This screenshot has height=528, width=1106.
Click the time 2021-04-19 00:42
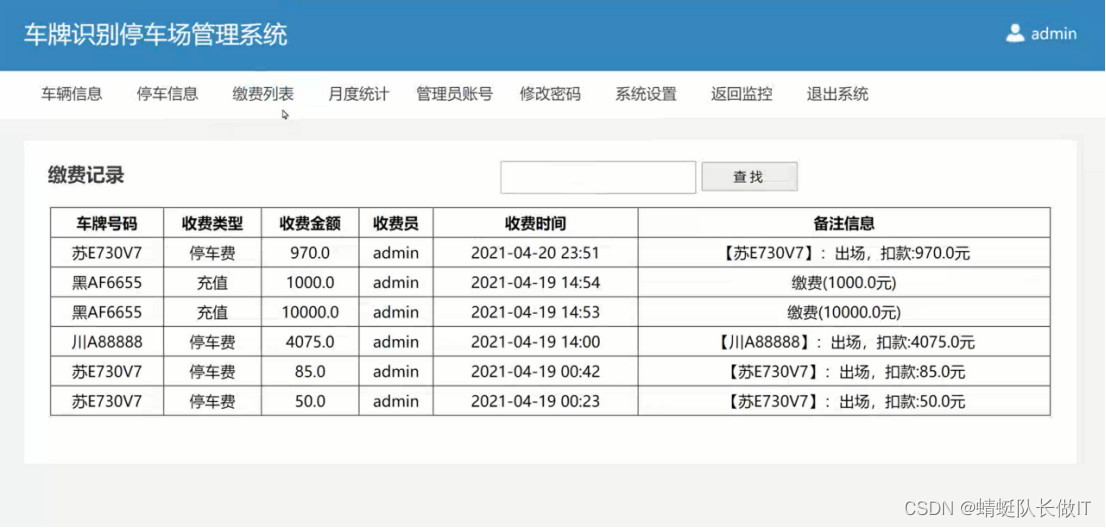(x=535, y=372)
